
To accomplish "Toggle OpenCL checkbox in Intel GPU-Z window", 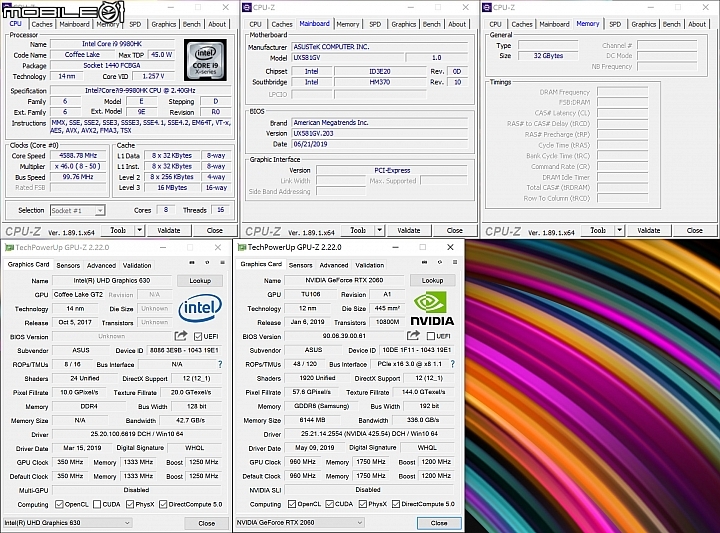I will click(x=59, y=504).
